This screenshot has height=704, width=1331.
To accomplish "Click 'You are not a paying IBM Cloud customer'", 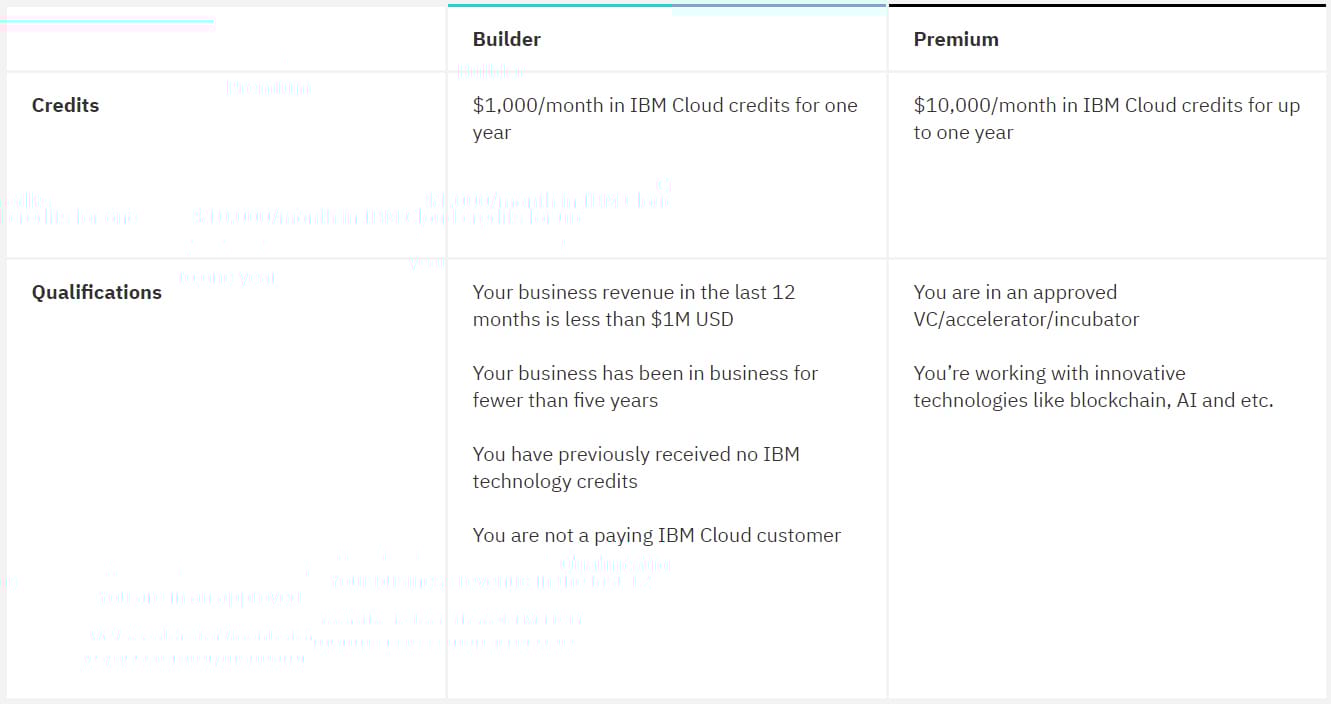I will [656, 535].
